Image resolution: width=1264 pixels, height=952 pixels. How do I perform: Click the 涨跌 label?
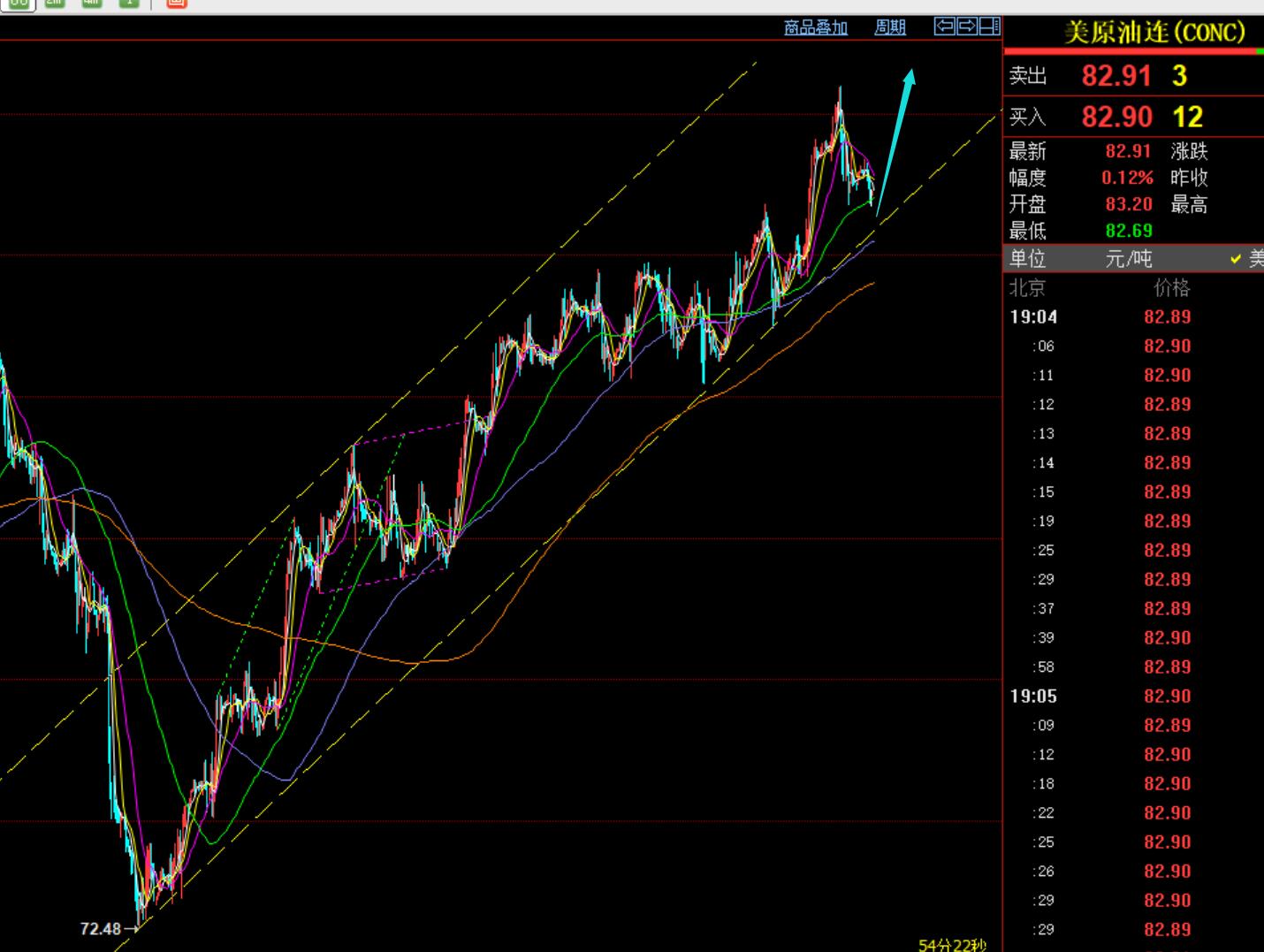click(1189, 151)
